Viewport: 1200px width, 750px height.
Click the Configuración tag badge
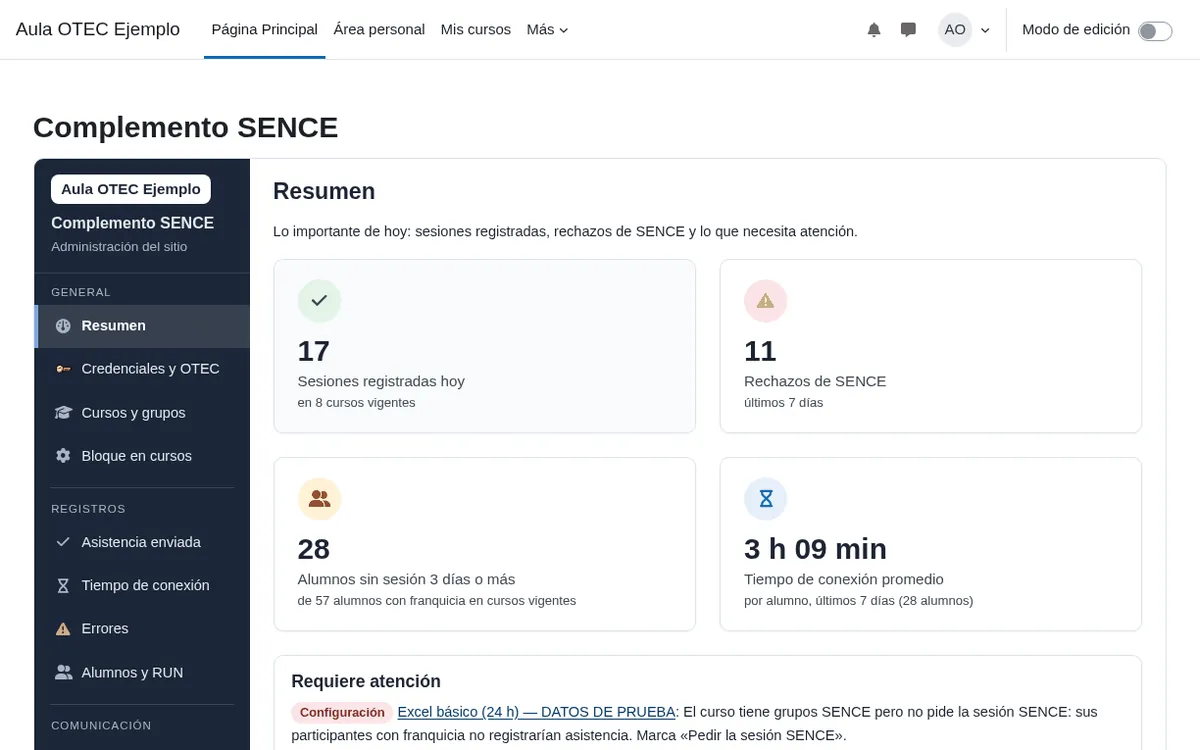[x=342, y=713]
